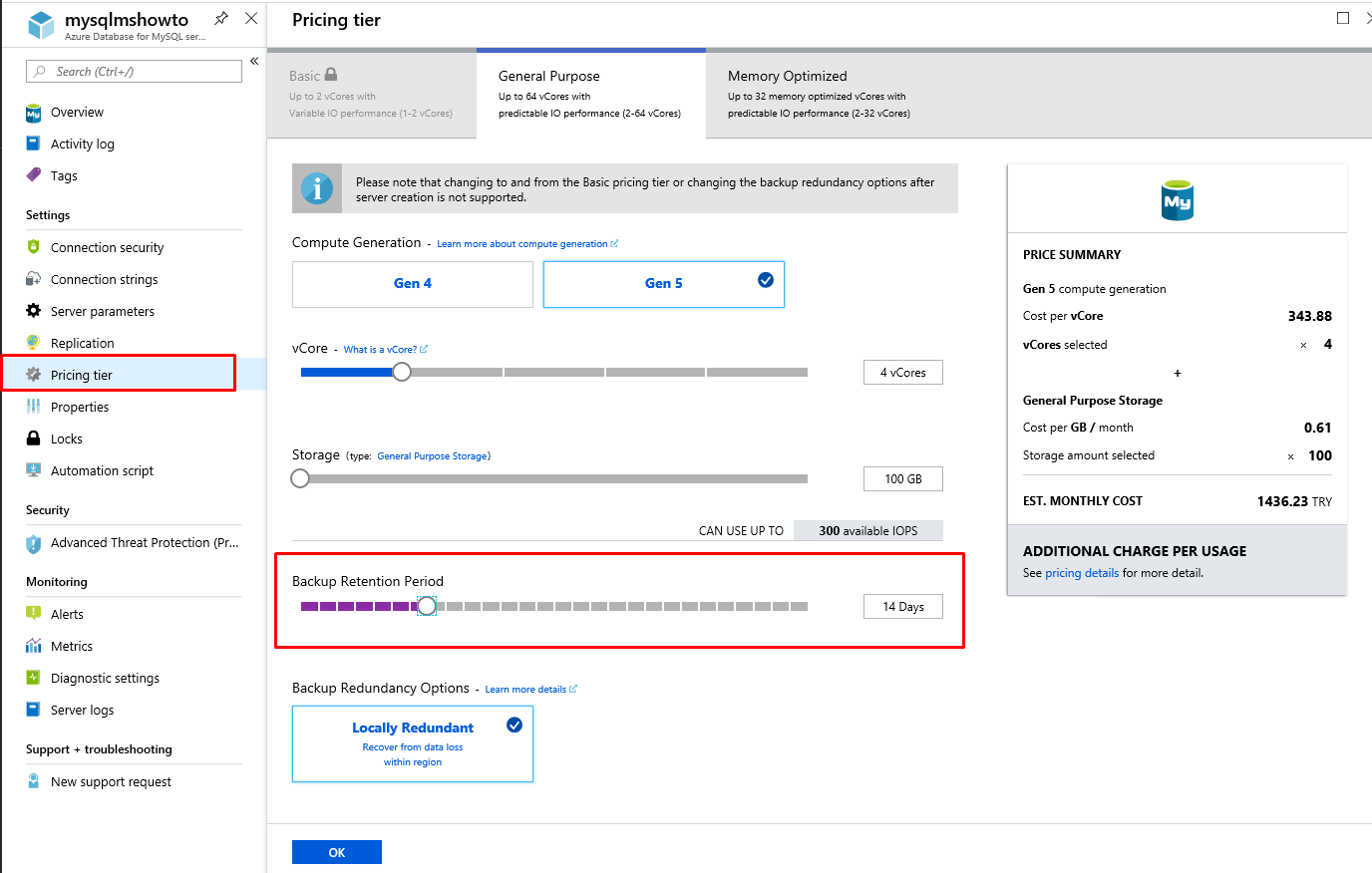Image resolution: width=1372 pixels, height=873 pixels.
Task: Open Learn more details redundancy link
Action: (531, 690)
